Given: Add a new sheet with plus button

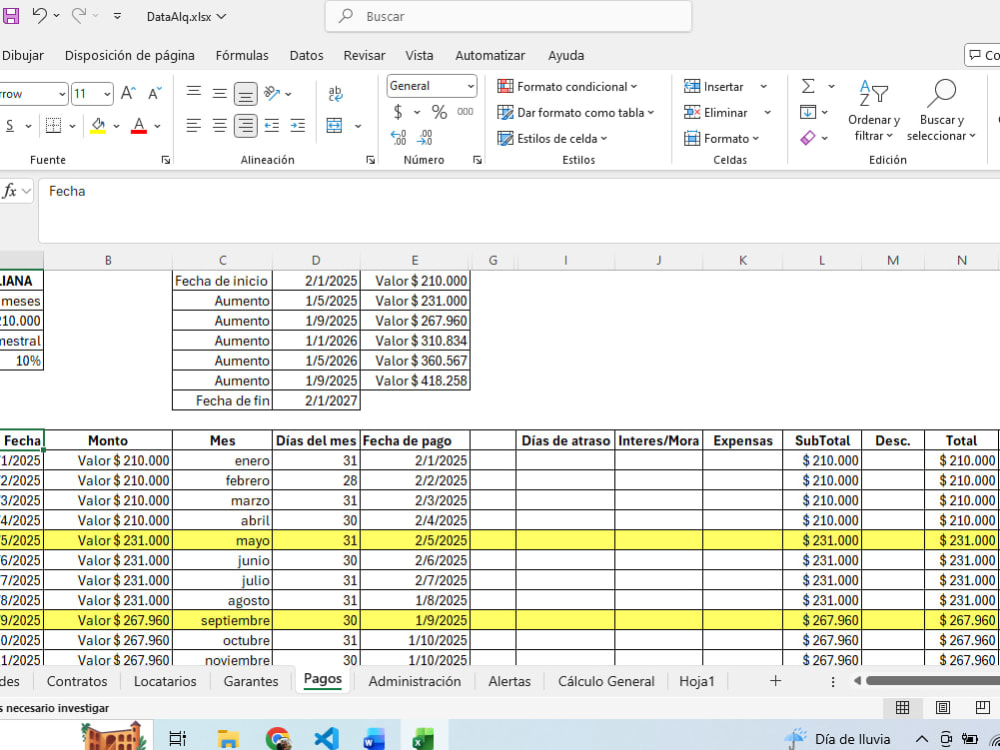Looking at the screenshot, I should (x=775, y=681).
